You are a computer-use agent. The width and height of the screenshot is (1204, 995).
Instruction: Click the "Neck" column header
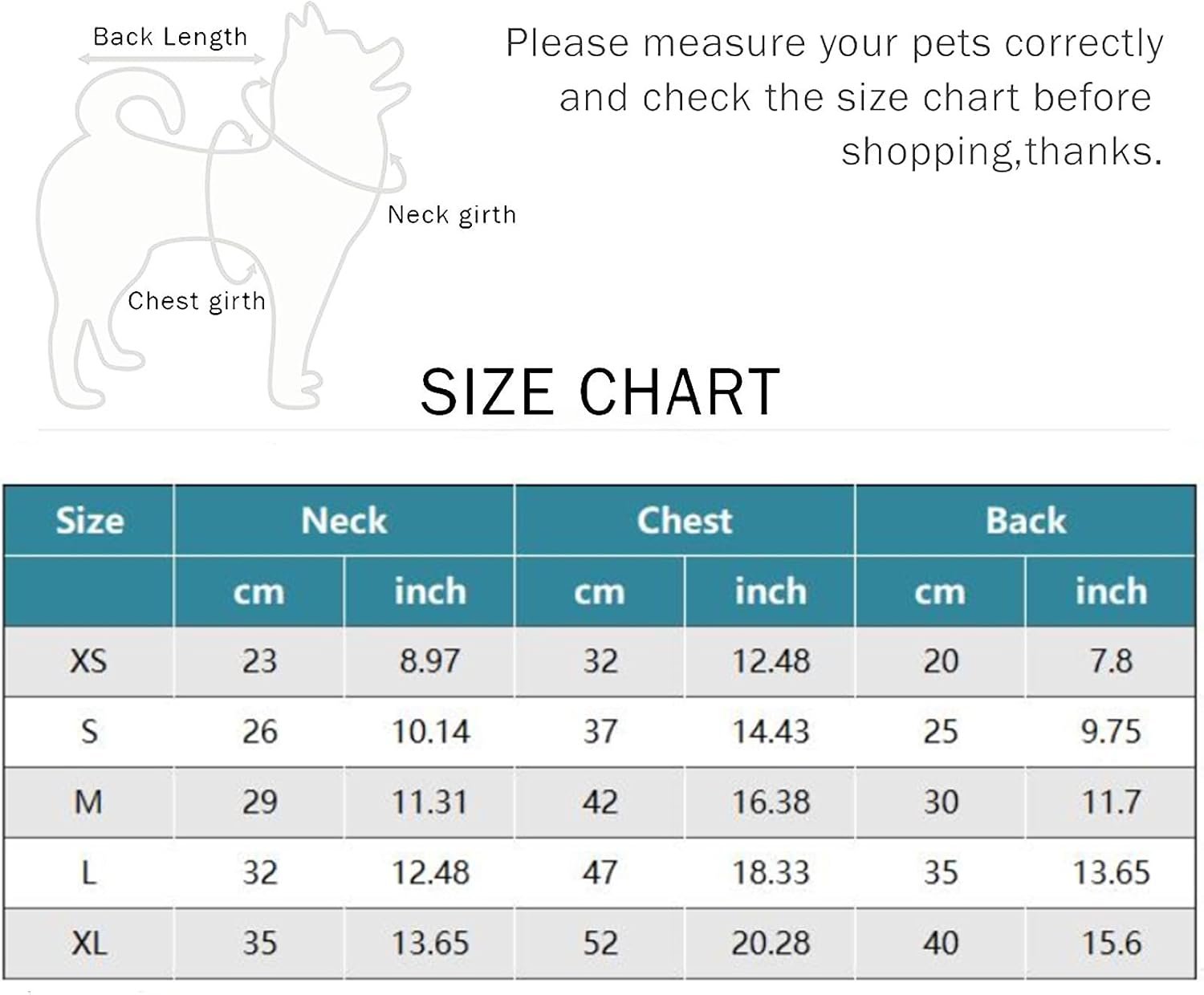coord(344,521)
